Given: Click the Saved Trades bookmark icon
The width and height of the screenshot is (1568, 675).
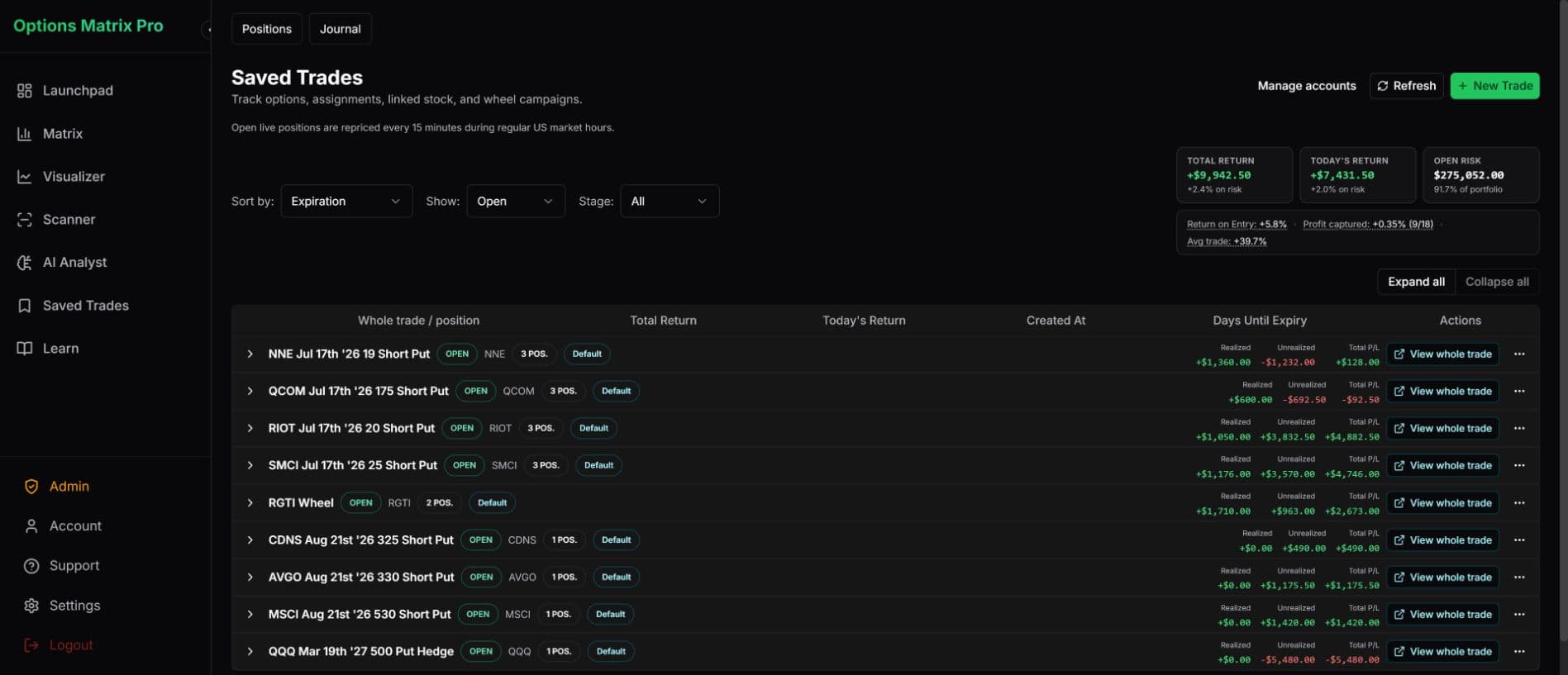Looking at the screenshot, I should 25,305.
